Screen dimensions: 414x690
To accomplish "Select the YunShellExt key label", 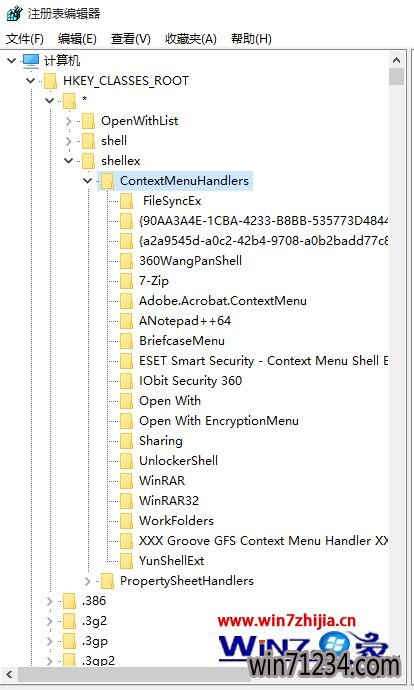I will point(172,561).
